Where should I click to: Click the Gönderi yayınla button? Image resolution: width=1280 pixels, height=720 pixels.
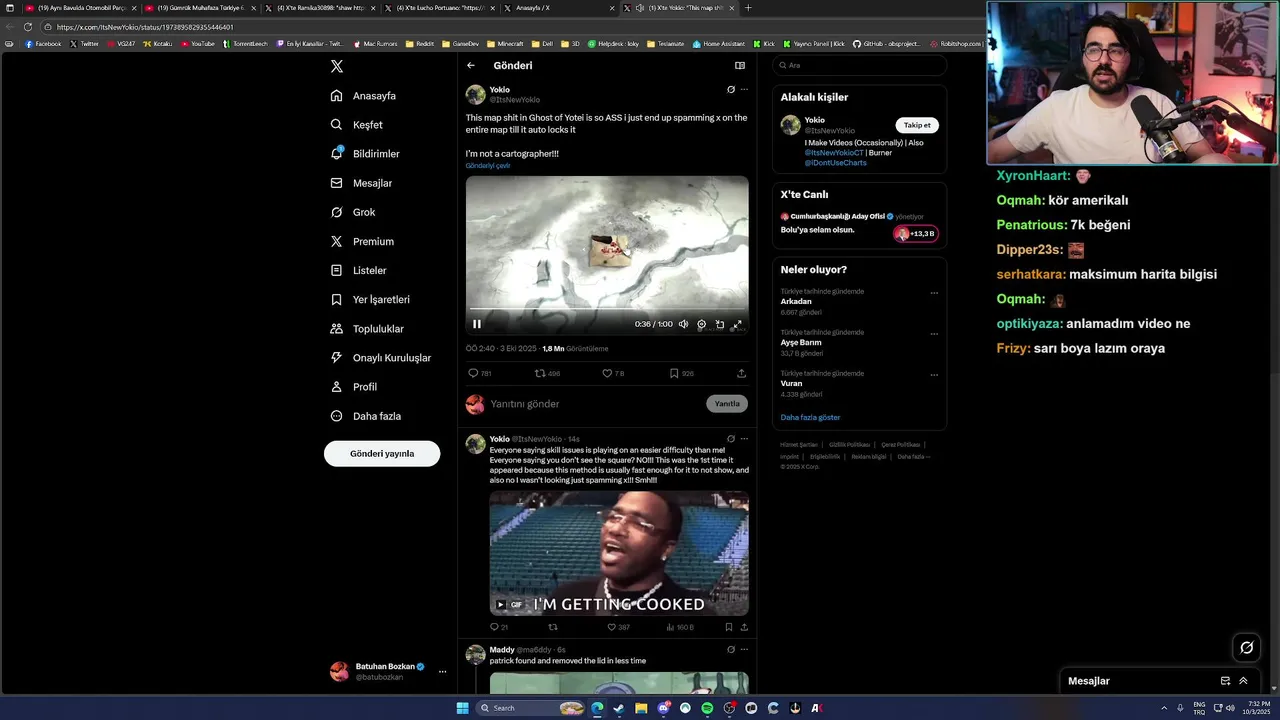tap(382, 453)
